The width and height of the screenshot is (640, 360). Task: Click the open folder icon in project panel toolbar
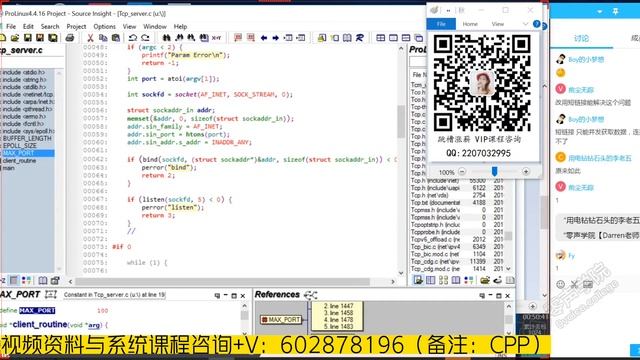(x=484, y=280)
